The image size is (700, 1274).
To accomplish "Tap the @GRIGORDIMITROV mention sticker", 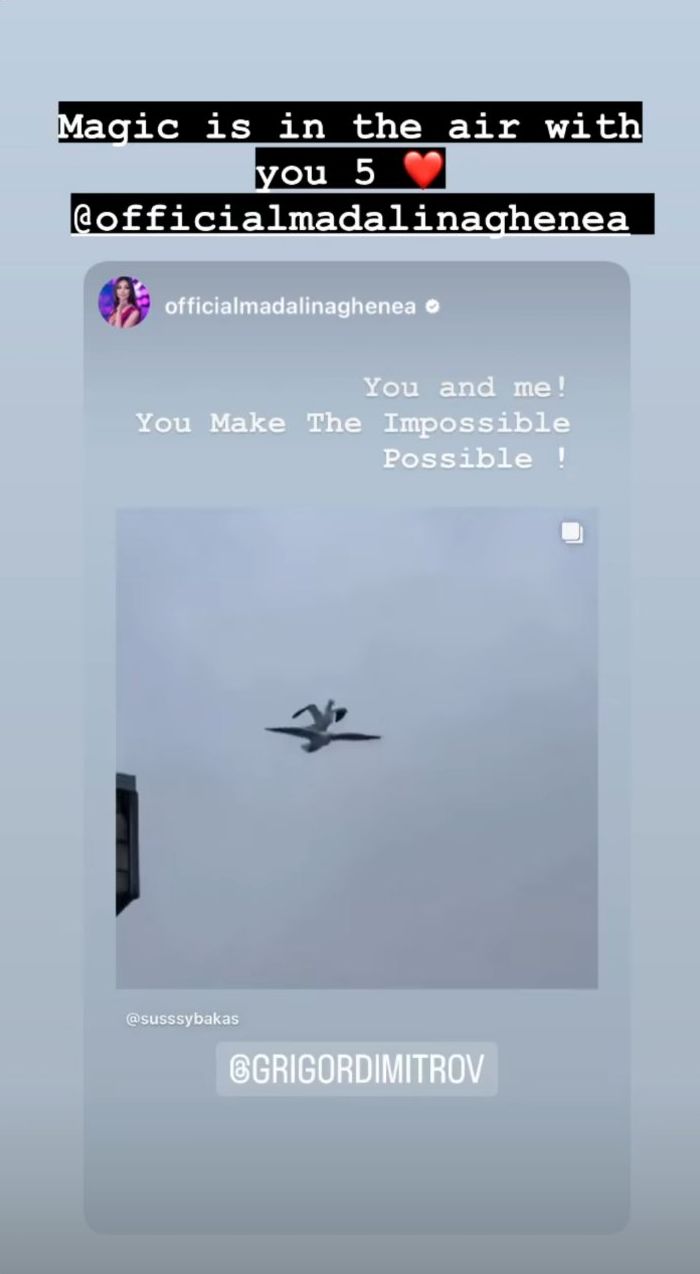I will click(357, 1070).
